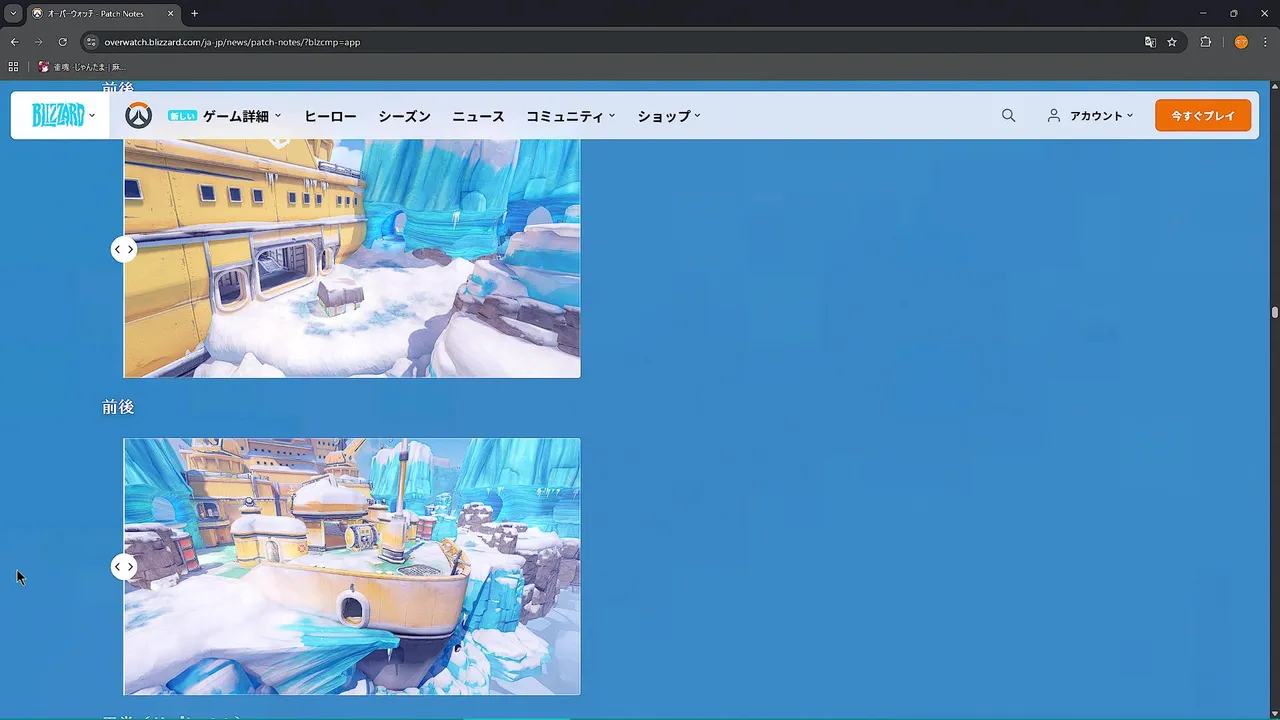Click the upper yellow building comparison image
Screen dimensions: 1280x720
click(352, 258)
